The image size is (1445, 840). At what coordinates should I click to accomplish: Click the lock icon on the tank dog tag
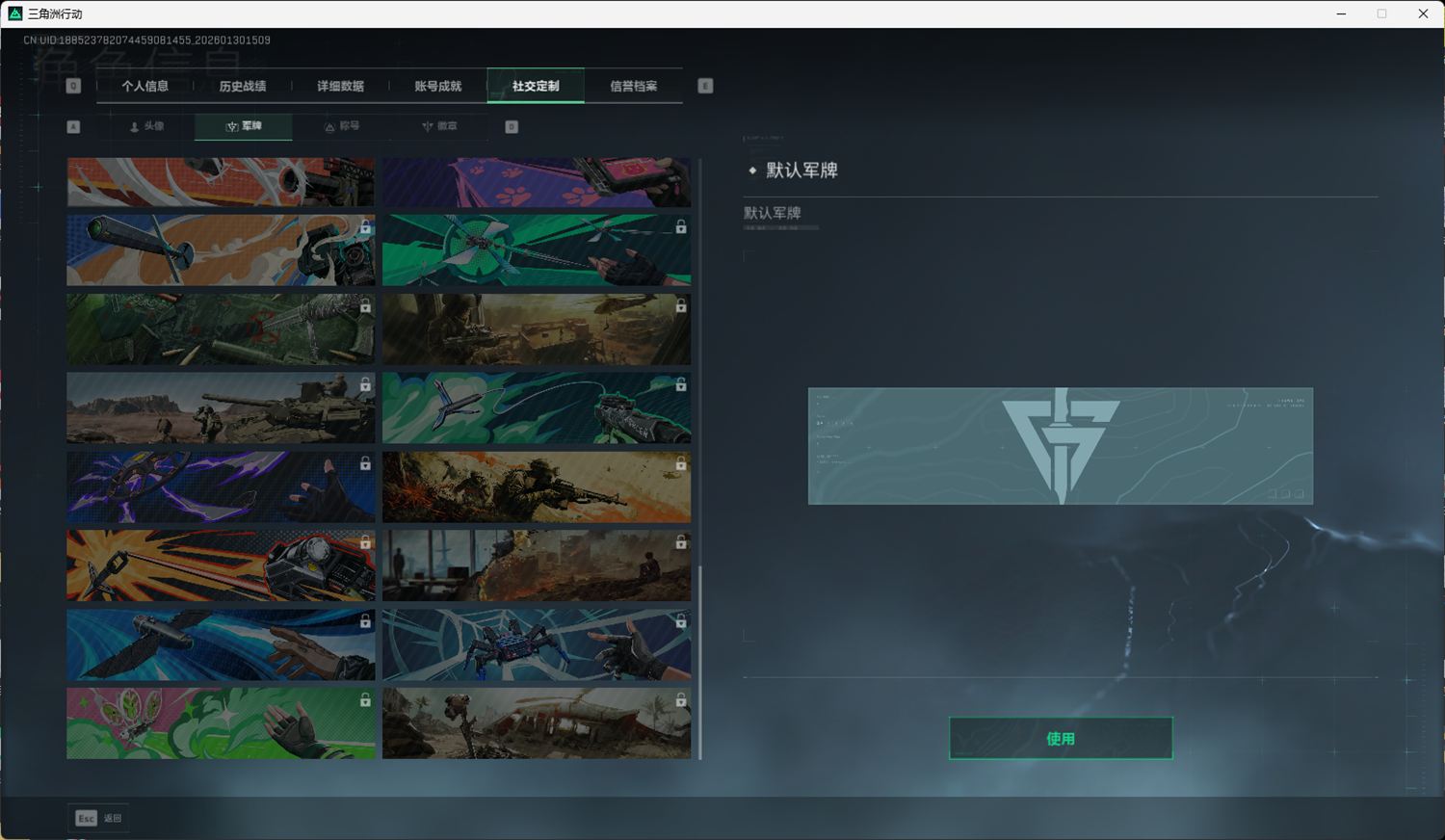point(365,385)
